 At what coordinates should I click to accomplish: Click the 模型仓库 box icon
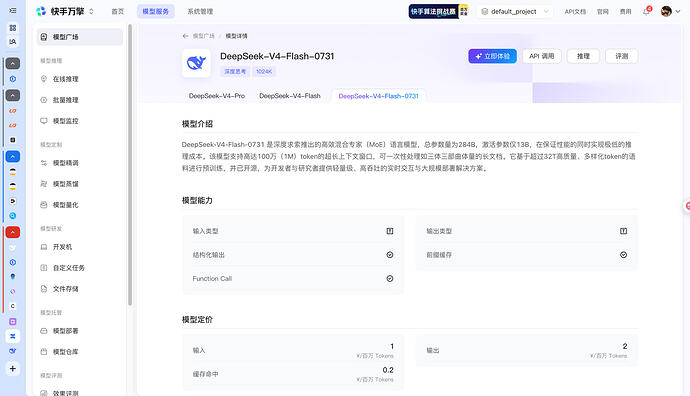[x=44, y=352]
